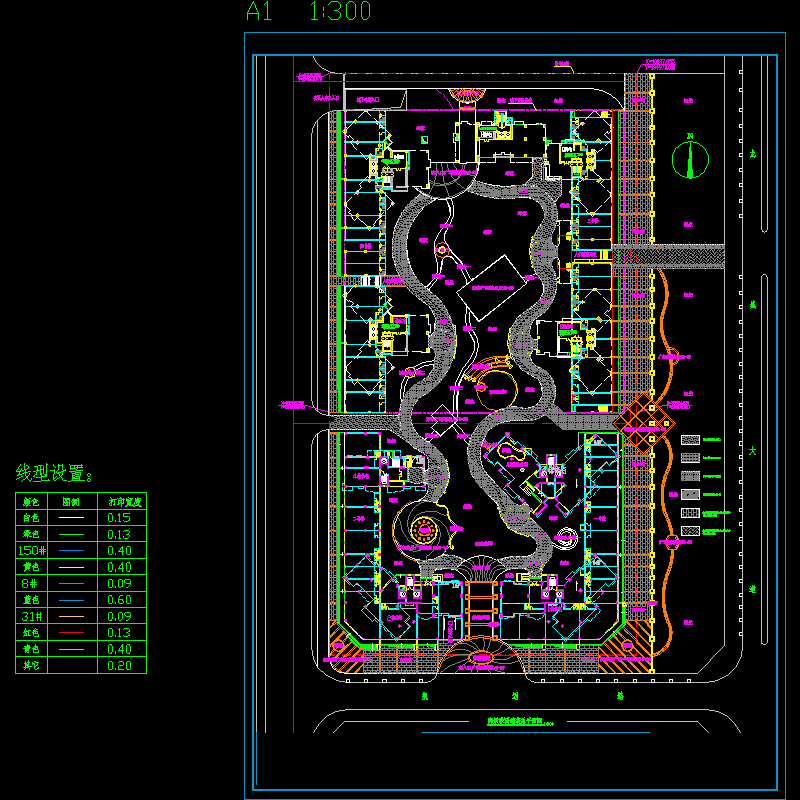The height and width of the screenshot is (800, 800).
Task: Pick the yellow line sample in line table
Action: point(71,567)
